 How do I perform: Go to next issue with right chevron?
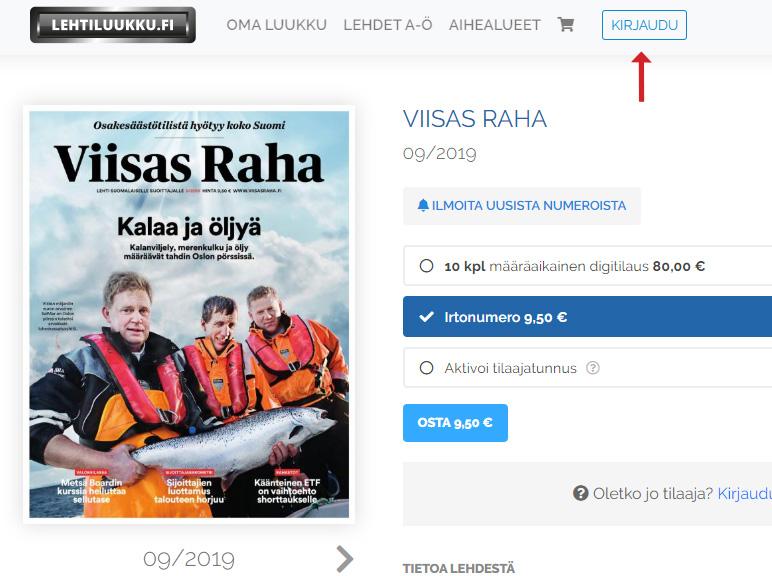click(345, 559)
